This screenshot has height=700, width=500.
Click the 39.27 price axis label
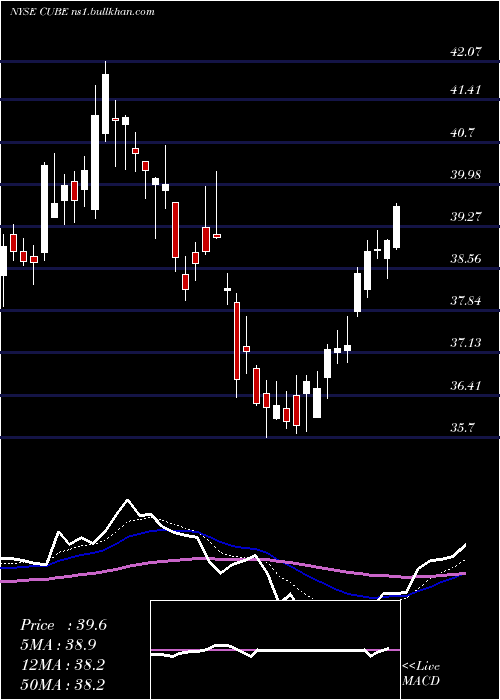point(466,217)
